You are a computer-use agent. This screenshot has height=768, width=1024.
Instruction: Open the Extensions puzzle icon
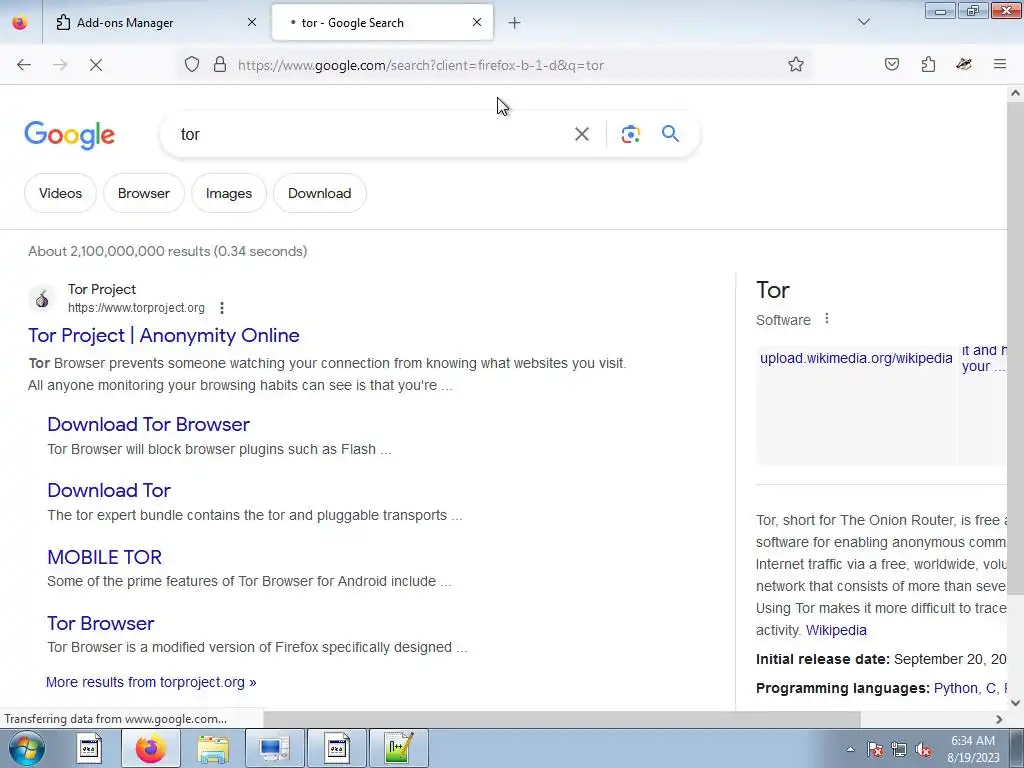pos(928,64)
